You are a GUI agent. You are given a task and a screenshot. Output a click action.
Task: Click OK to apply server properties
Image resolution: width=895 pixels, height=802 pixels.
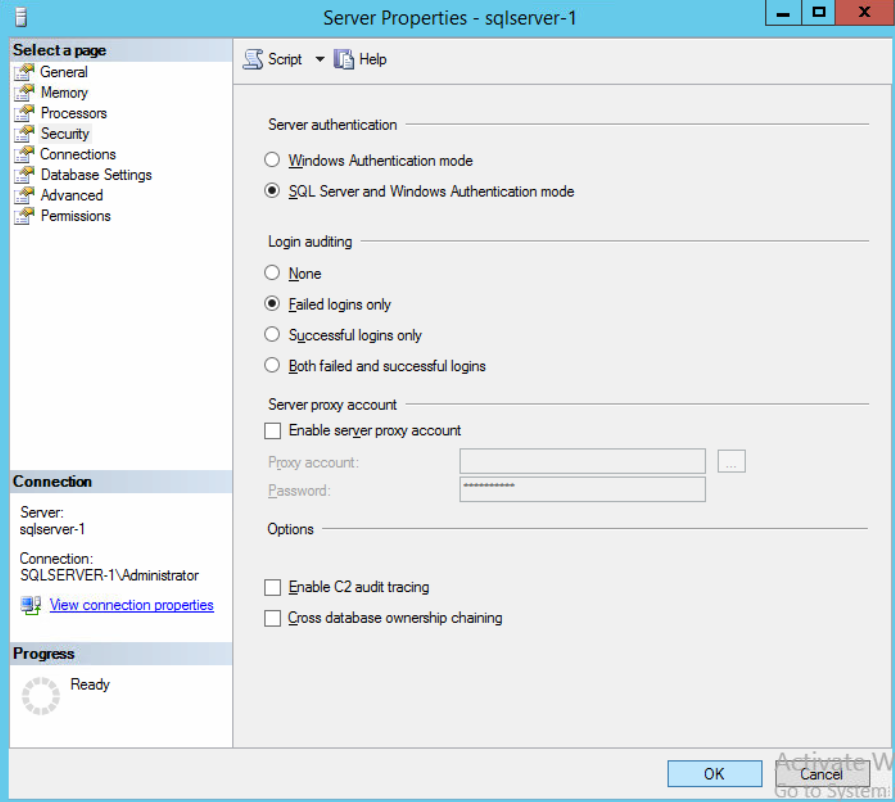point(715,774)
